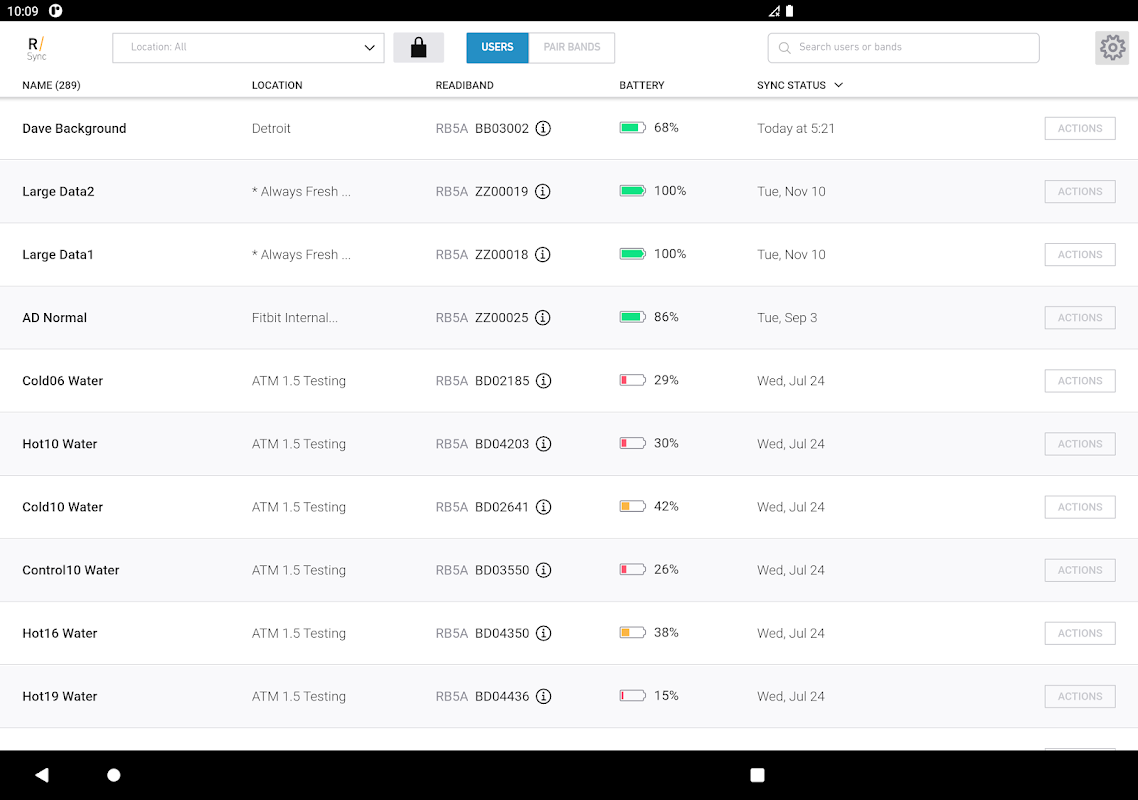Screen dimensions: 1138x800
Task: Open Actions for Dave Background
Action: pyautogui.click(x=1080, y=128)
